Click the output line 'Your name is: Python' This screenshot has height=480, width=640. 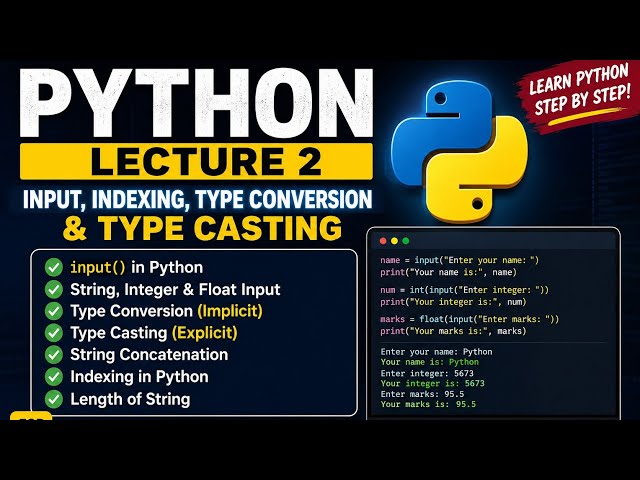tap(430, 362)
